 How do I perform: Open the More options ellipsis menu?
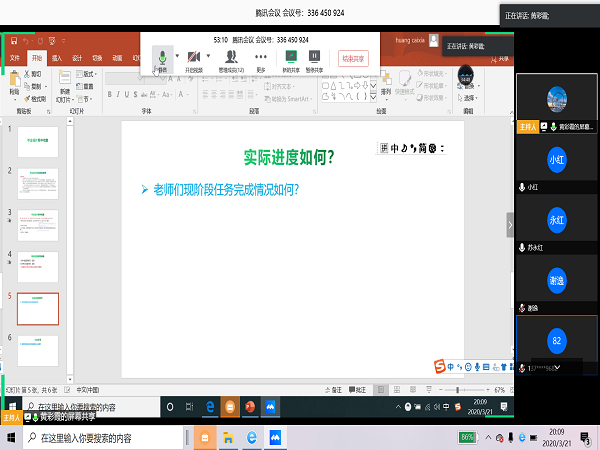(261, 58)
